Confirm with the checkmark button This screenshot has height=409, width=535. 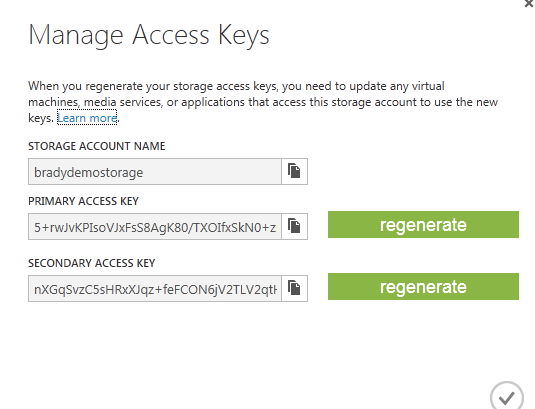click(507, 396)
